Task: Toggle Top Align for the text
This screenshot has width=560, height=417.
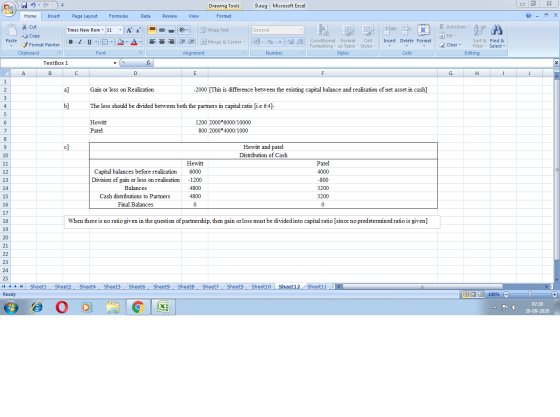Action: [152, 30]
